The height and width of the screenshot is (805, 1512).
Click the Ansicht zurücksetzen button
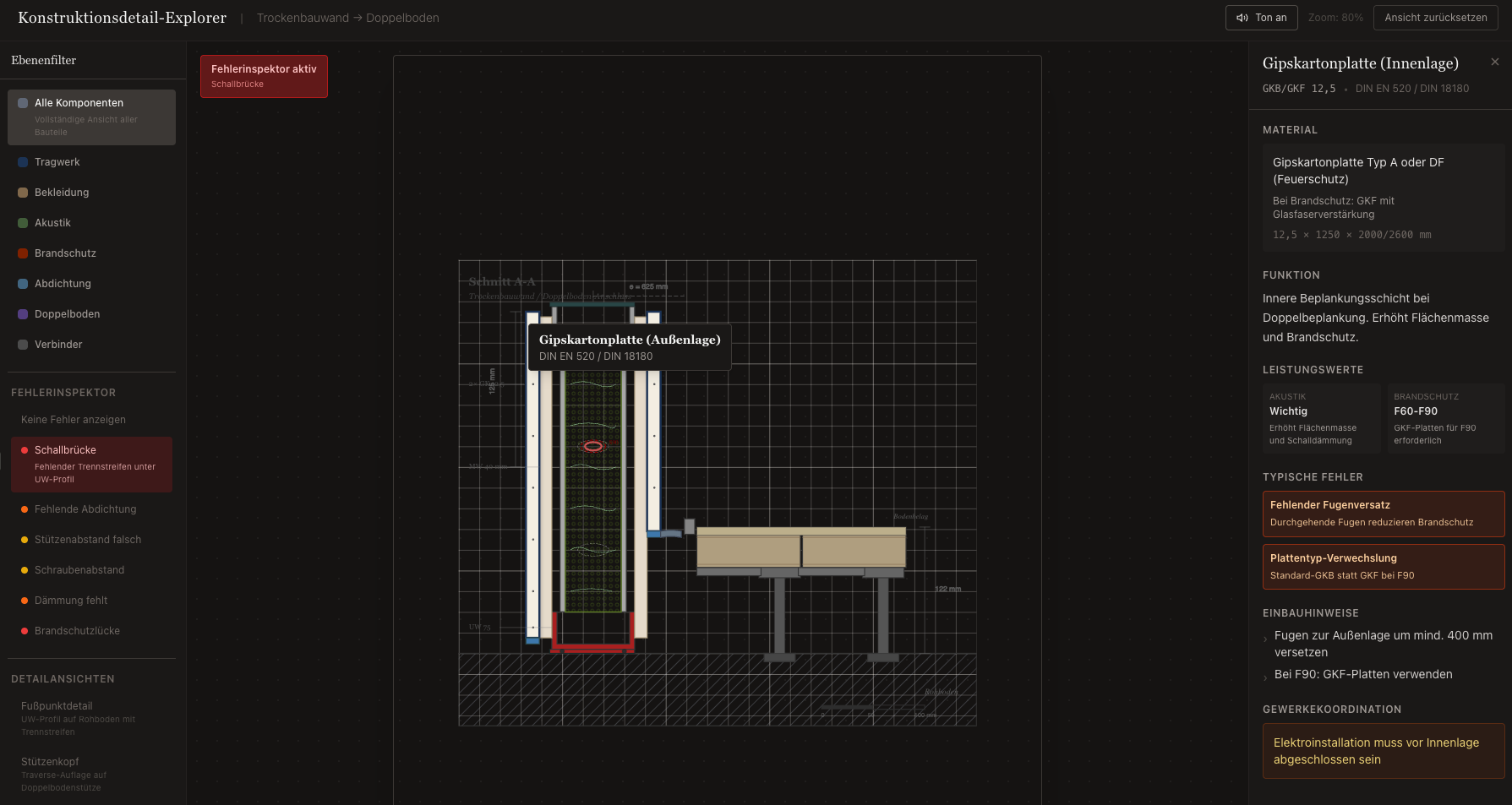[x=1435, y=18]
